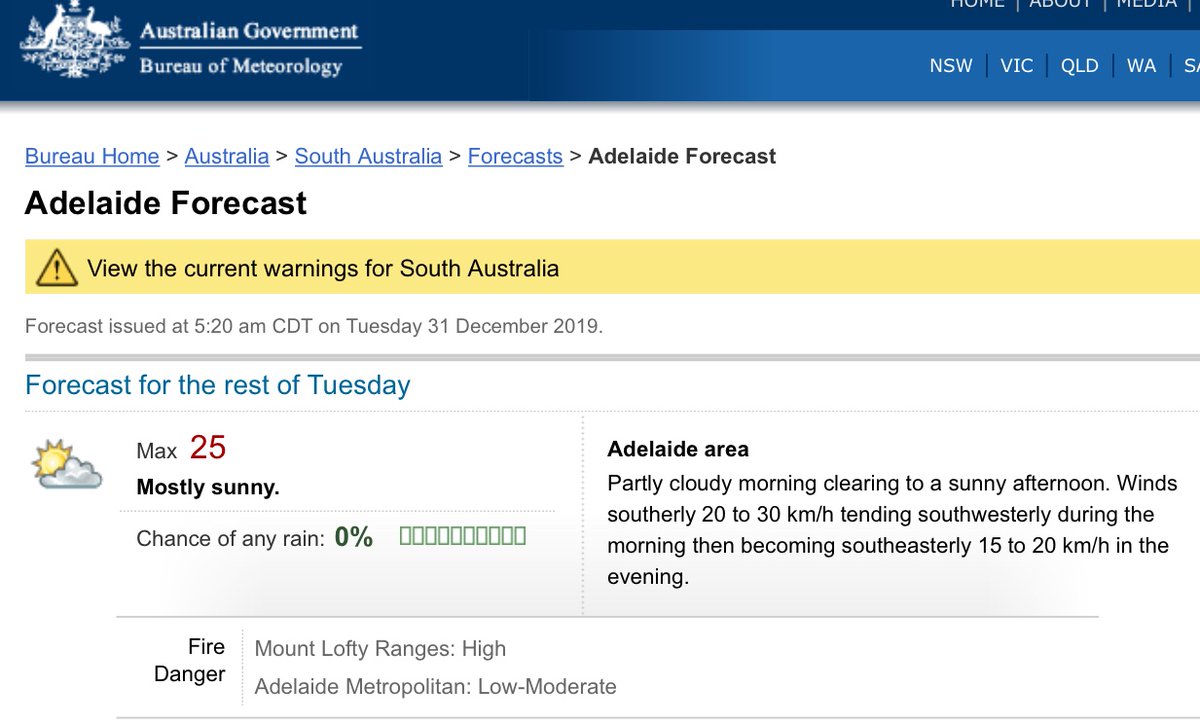Open the HOME menu item
The image size is (1200, 724).
pos(977,5)
